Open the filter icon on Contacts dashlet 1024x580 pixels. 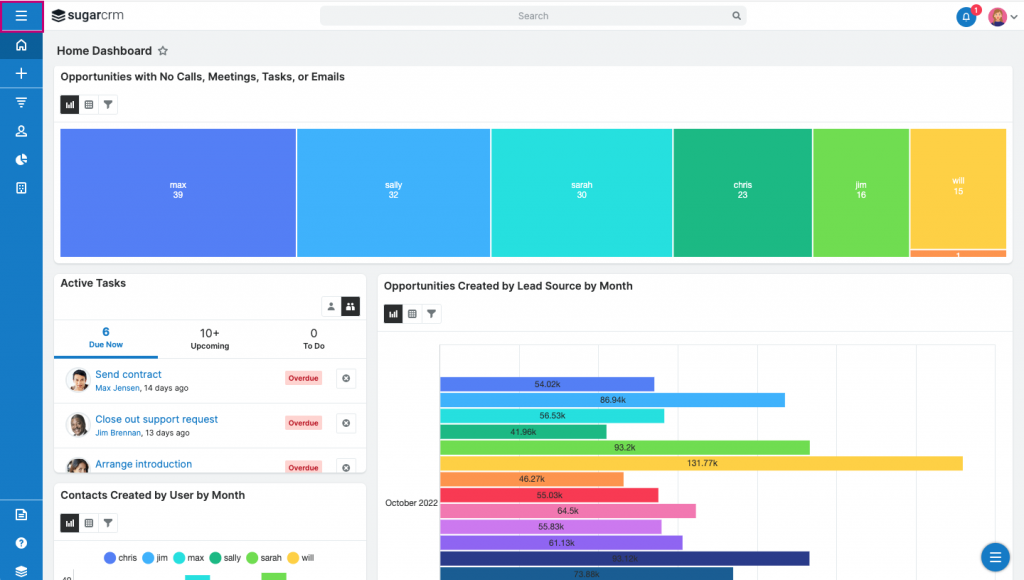(x=108, y=522)
